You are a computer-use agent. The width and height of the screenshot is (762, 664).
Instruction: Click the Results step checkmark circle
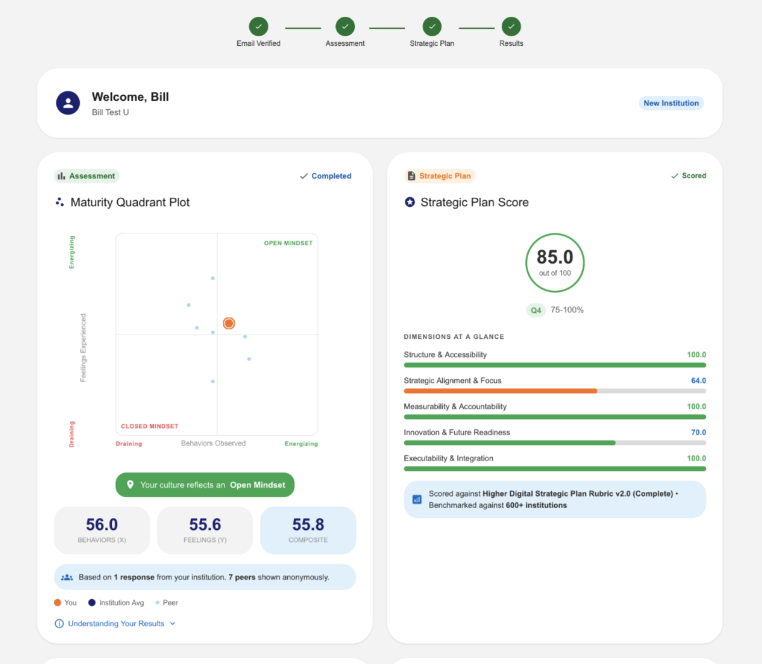[511, 26]
